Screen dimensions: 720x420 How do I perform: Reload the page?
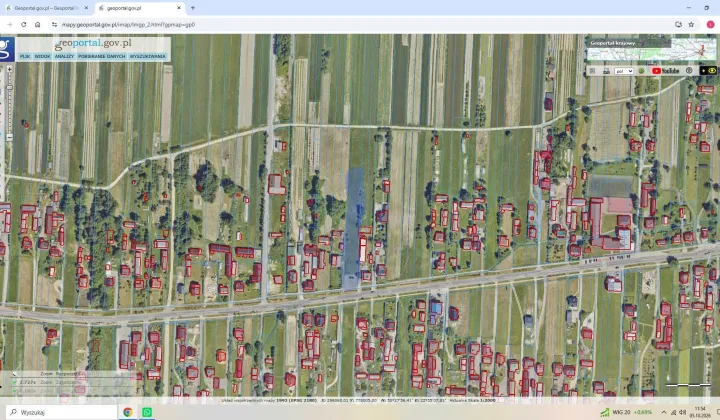click(x=23, y=25)
